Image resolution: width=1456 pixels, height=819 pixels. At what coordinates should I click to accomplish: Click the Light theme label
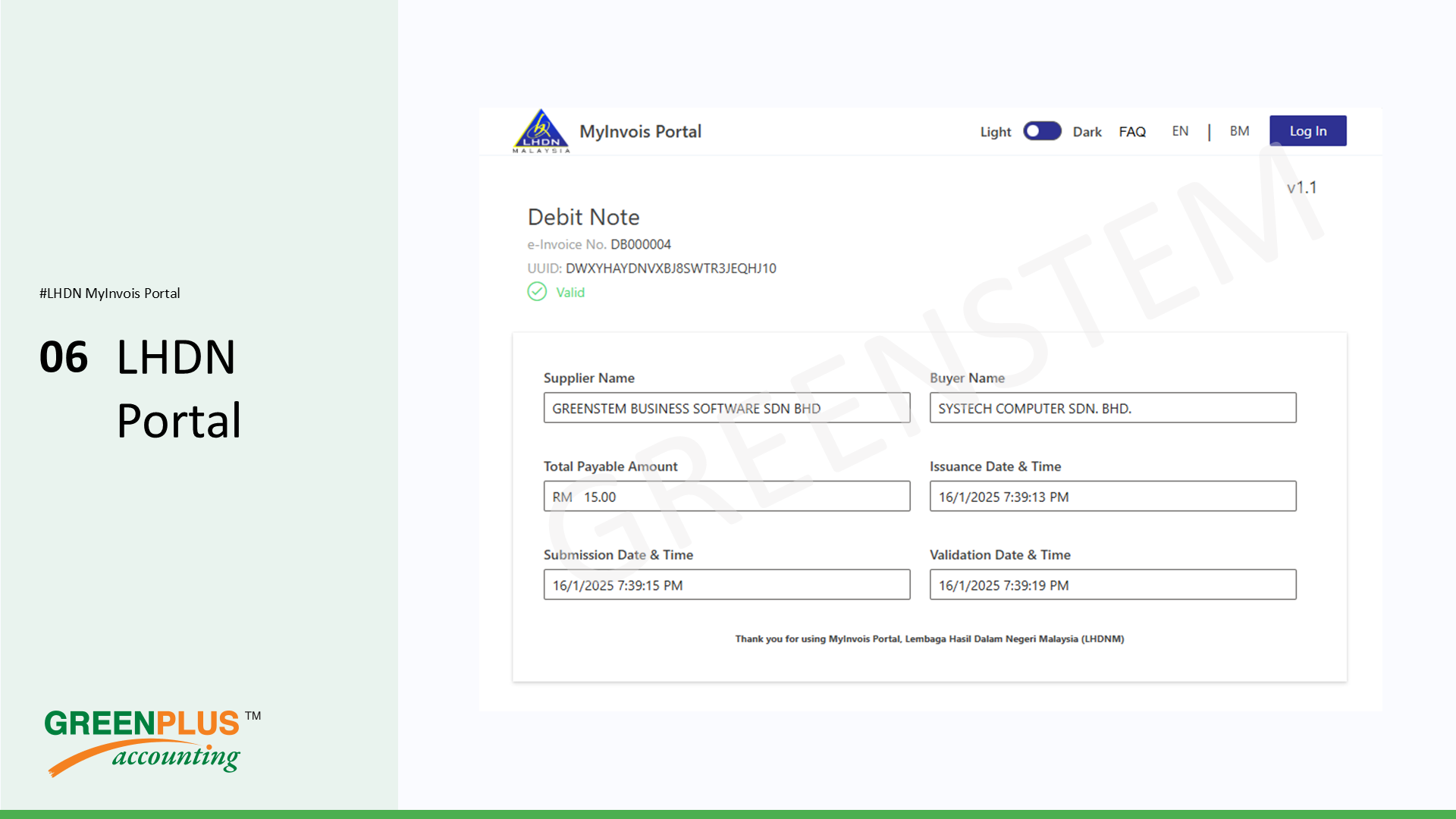click(996, 132)
